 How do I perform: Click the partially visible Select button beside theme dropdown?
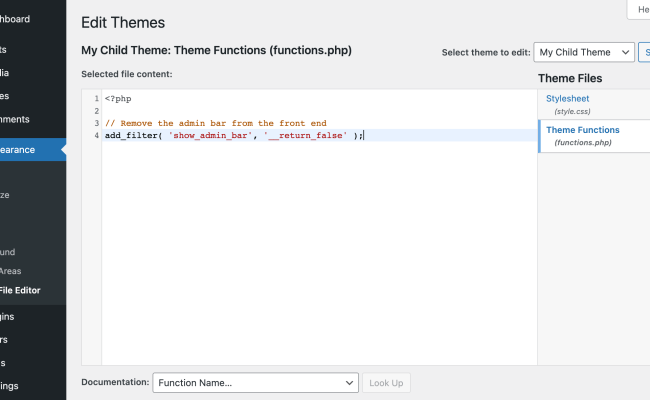tap(645, 52)
